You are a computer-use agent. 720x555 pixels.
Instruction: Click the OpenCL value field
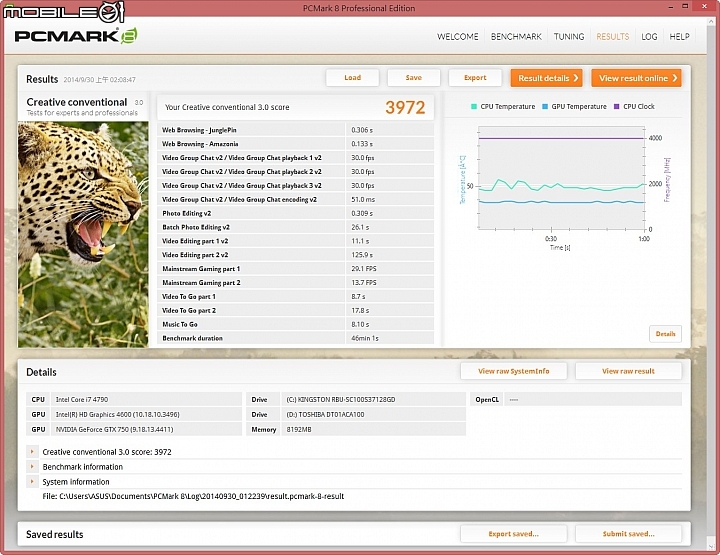pyautogui.click(x=593, y=399)
